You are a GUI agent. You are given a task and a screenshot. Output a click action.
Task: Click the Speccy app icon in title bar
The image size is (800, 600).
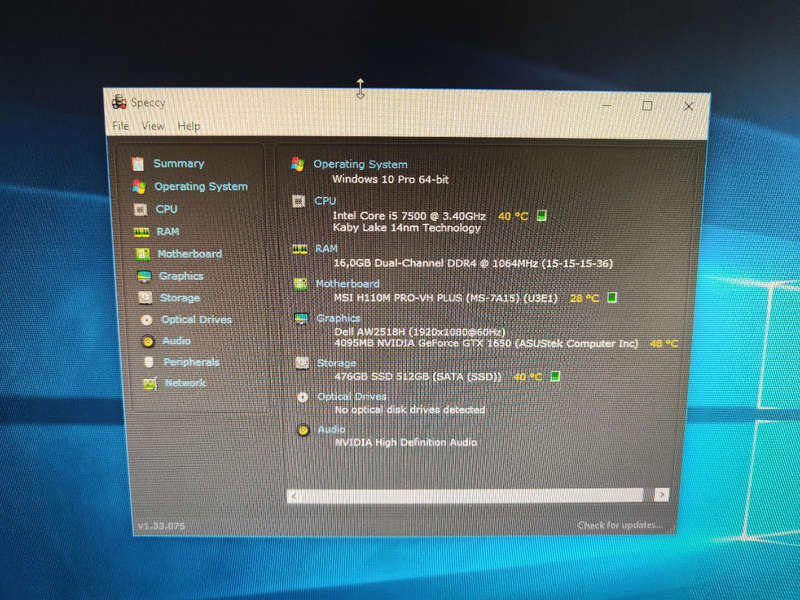pos(119,102)
